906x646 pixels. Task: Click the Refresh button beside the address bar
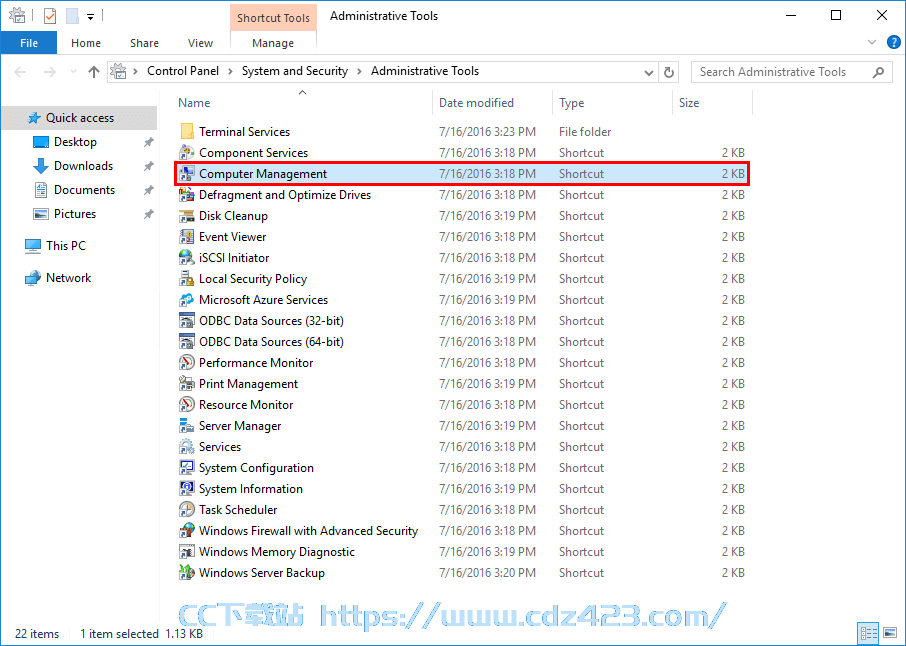(x=669, y=72)
